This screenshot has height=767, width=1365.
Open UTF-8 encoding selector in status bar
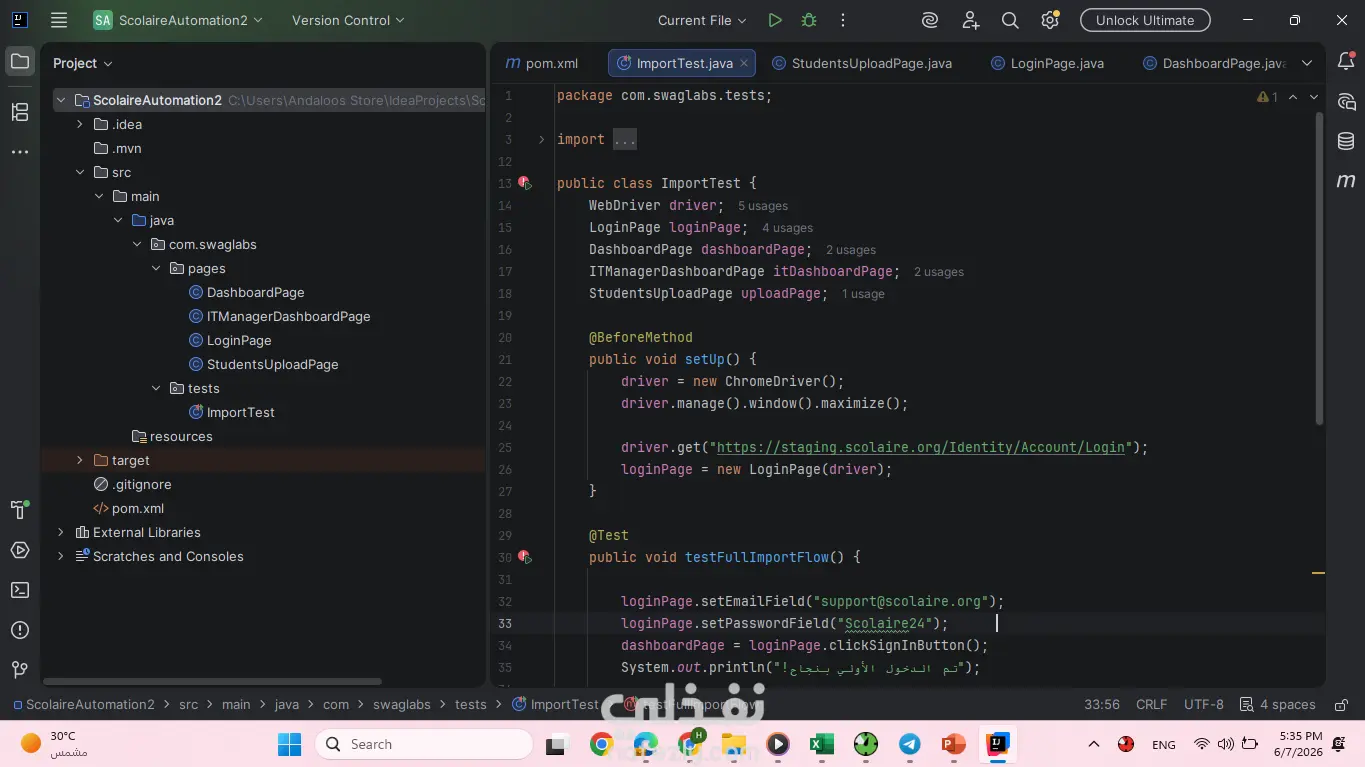pos(1203,704)
